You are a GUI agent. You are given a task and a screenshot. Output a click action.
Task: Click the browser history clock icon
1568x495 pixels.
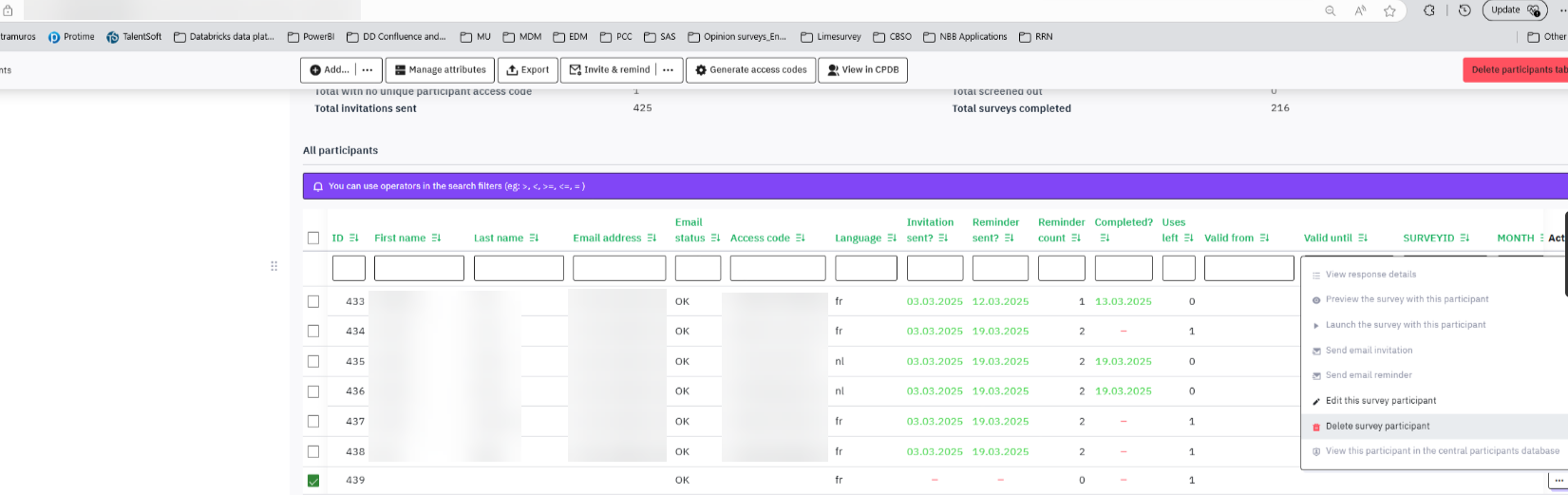click(1464, 10)
